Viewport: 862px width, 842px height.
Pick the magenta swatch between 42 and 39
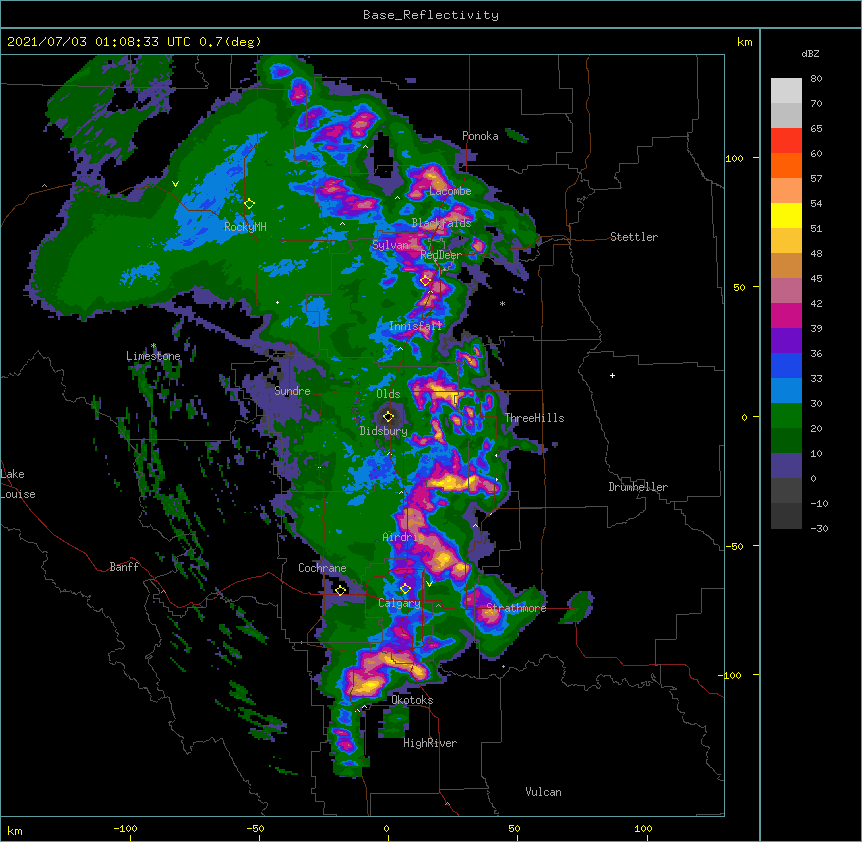tap(786, 315)
